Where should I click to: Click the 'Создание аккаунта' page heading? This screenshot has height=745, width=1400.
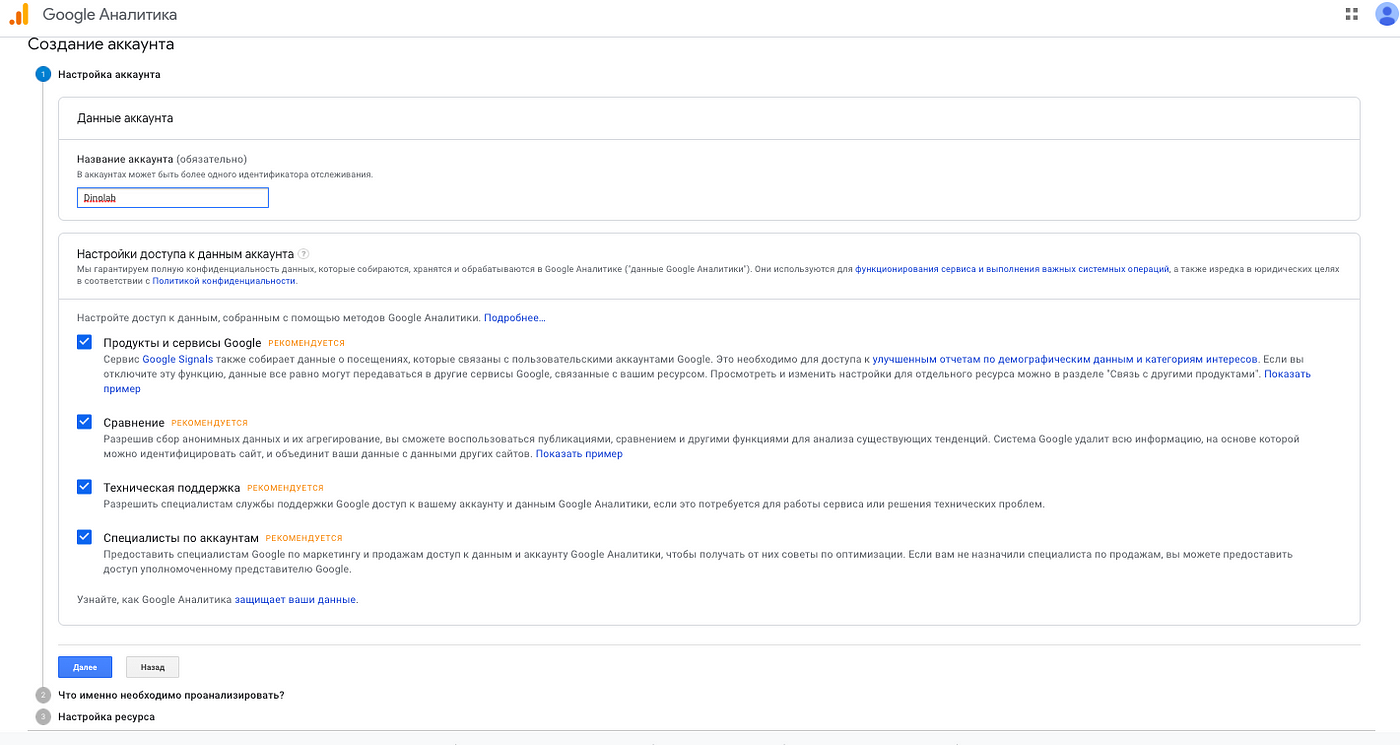tap(101, 44)
